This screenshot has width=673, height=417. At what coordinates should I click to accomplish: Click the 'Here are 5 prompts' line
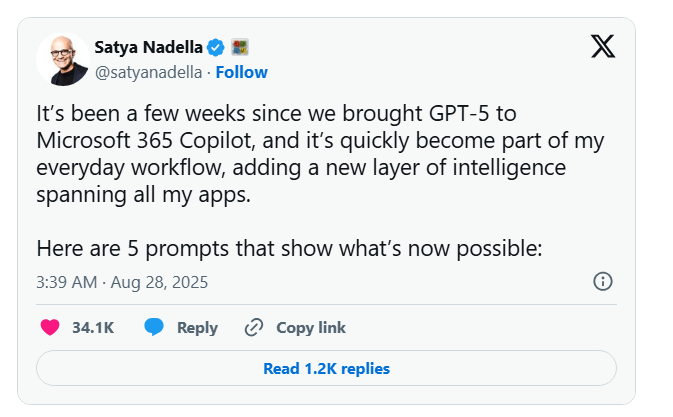point(288,249)
